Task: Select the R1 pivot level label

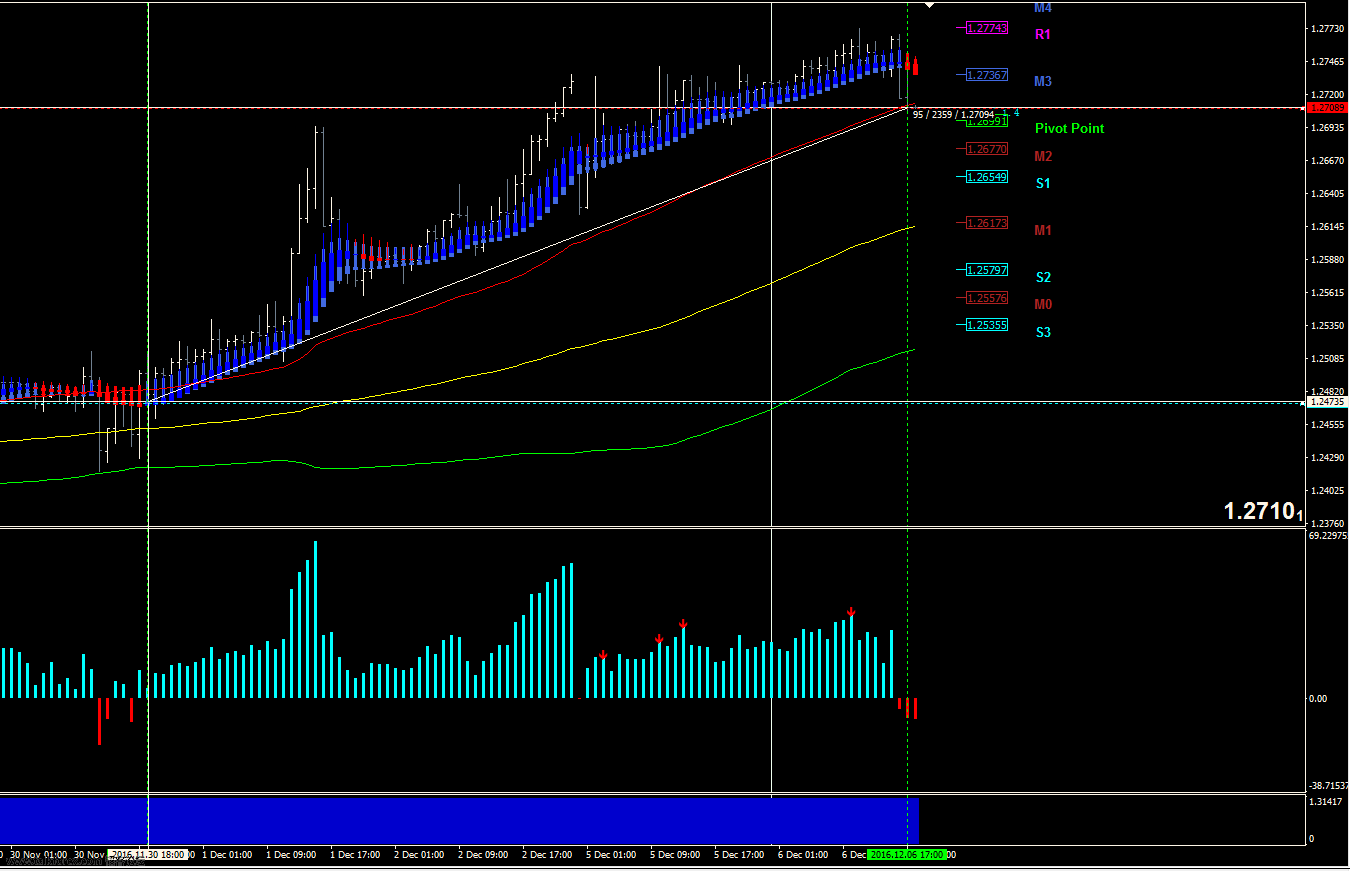Action: point(1043,34)
